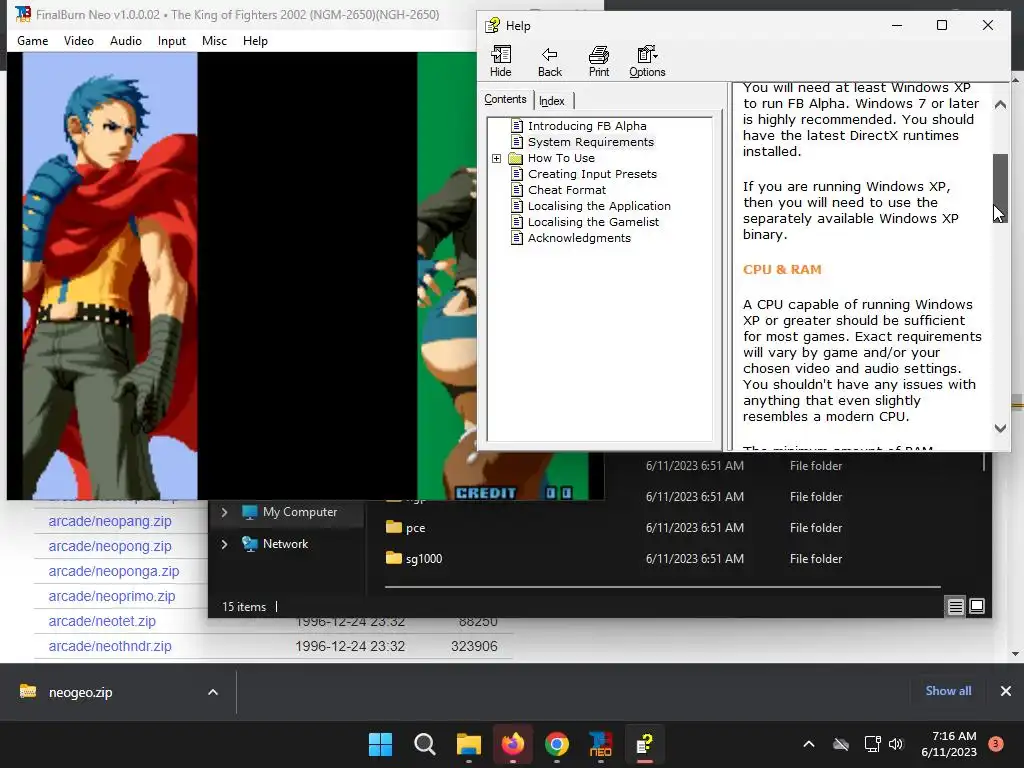Switch to the Index tab

click(x=552, y=101)
